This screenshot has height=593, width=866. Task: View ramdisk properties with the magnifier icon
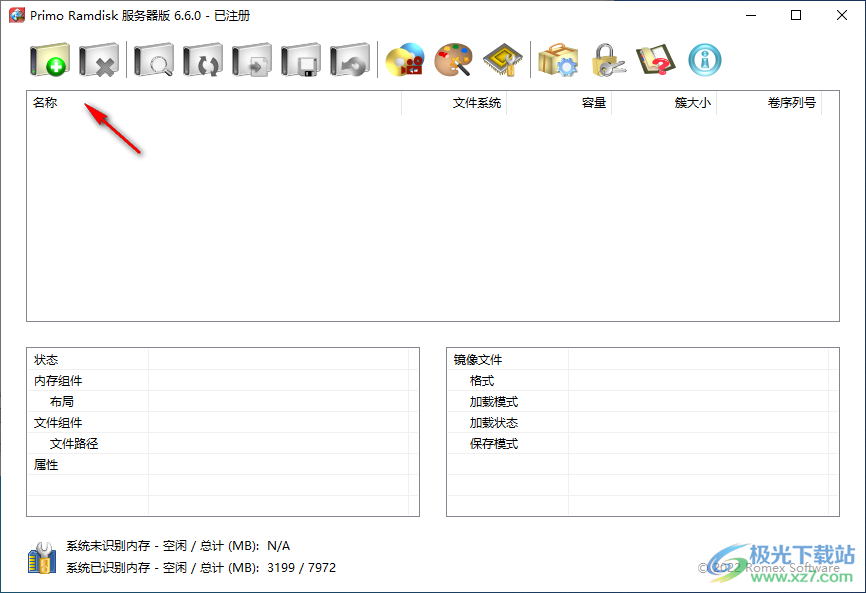[x=152, y=60]
